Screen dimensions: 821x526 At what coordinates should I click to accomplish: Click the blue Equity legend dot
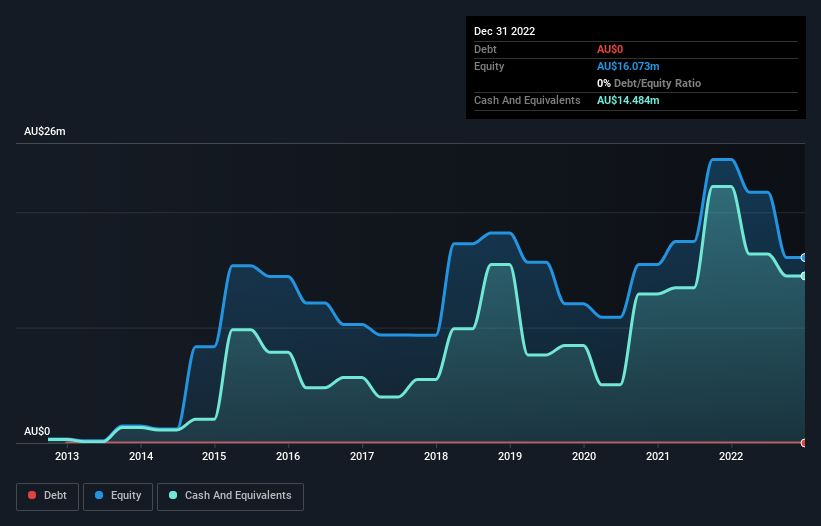(99, 495)
